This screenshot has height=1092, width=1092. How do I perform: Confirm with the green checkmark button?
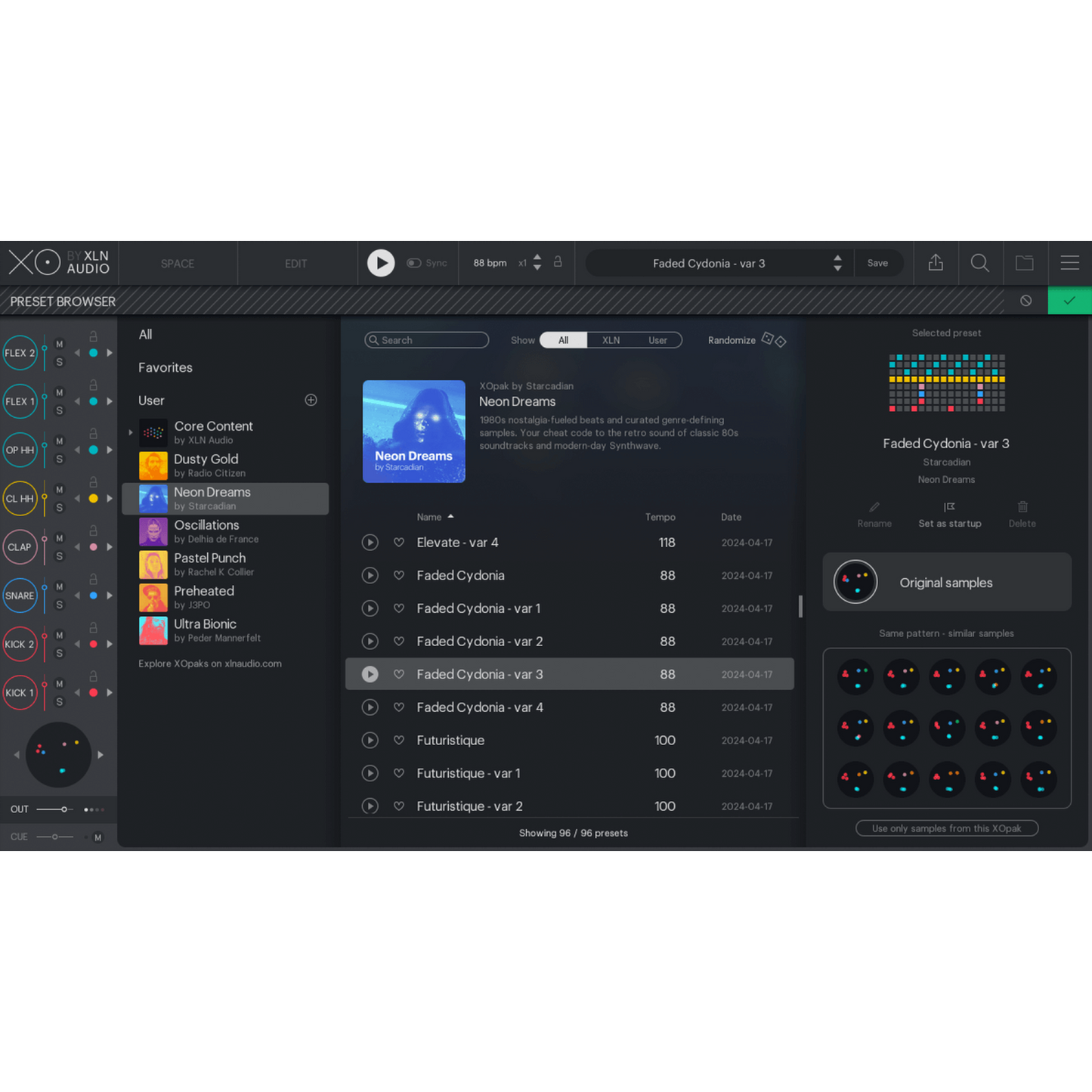tap(1069, 301)
